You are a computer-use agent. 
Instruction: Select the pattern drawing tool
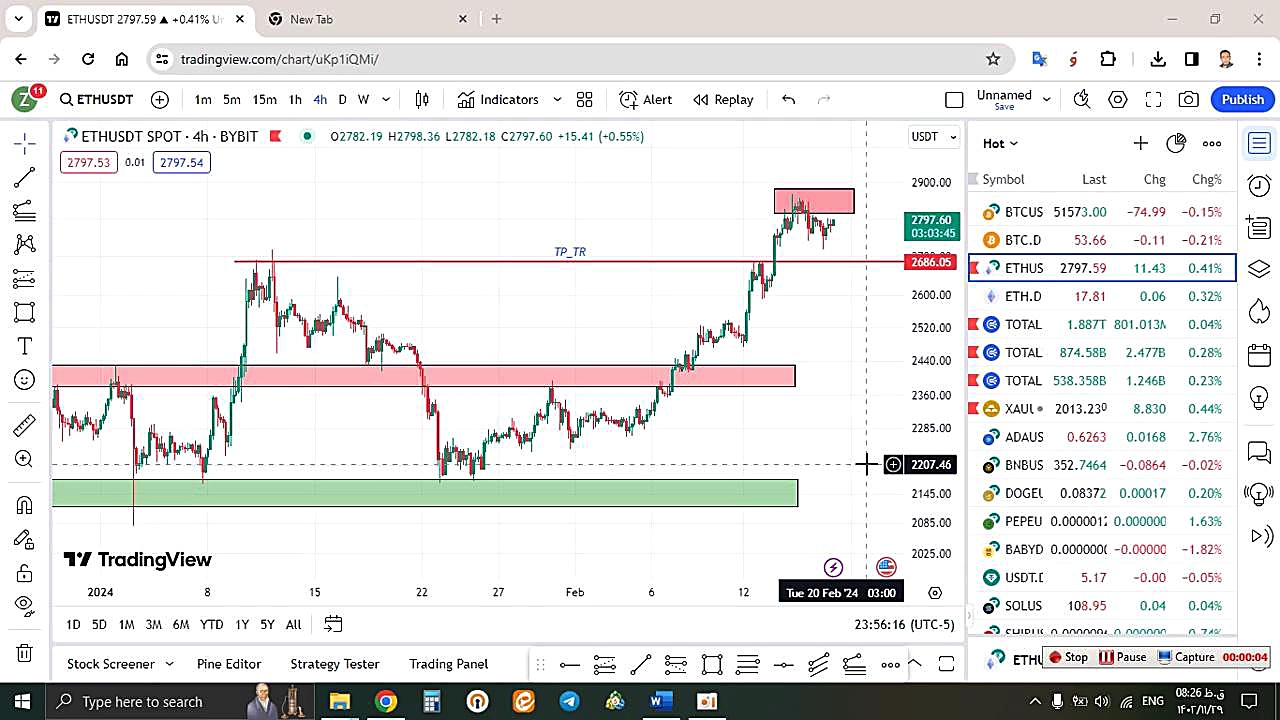pyautogui.click(x=25, y=244)
